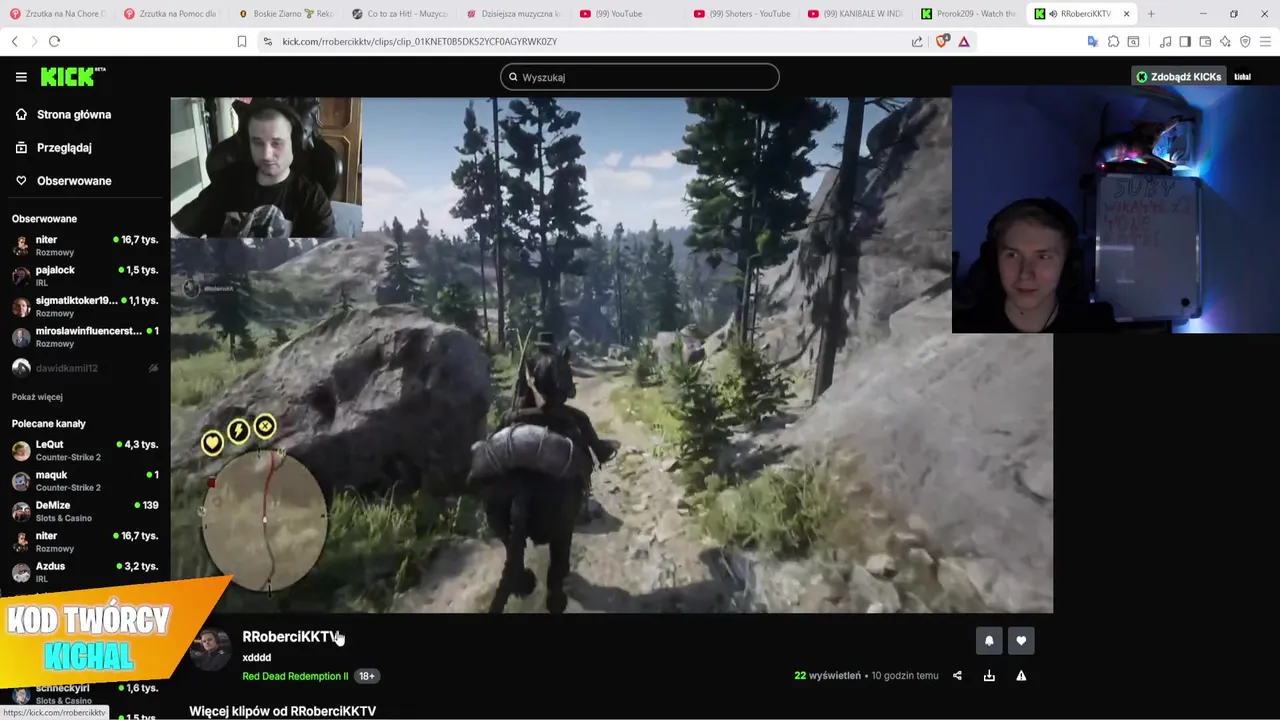Switch to Boskie Ziarno tab
Viewport: 1280px width, 720px height.
(x=286, y=14)
